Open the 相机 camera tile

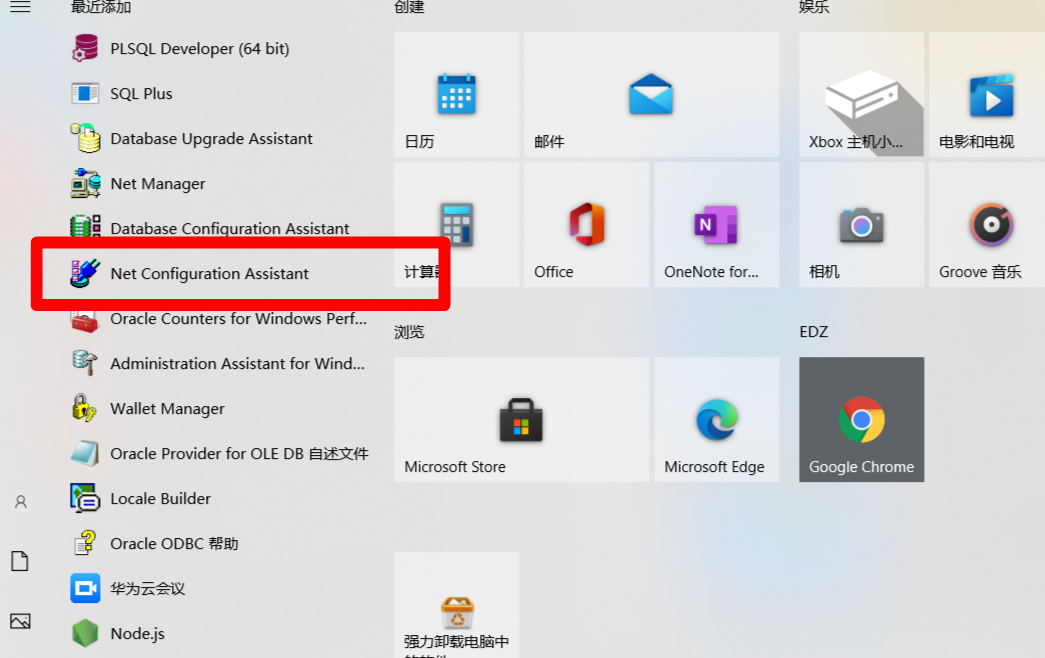tap(862, 225)
